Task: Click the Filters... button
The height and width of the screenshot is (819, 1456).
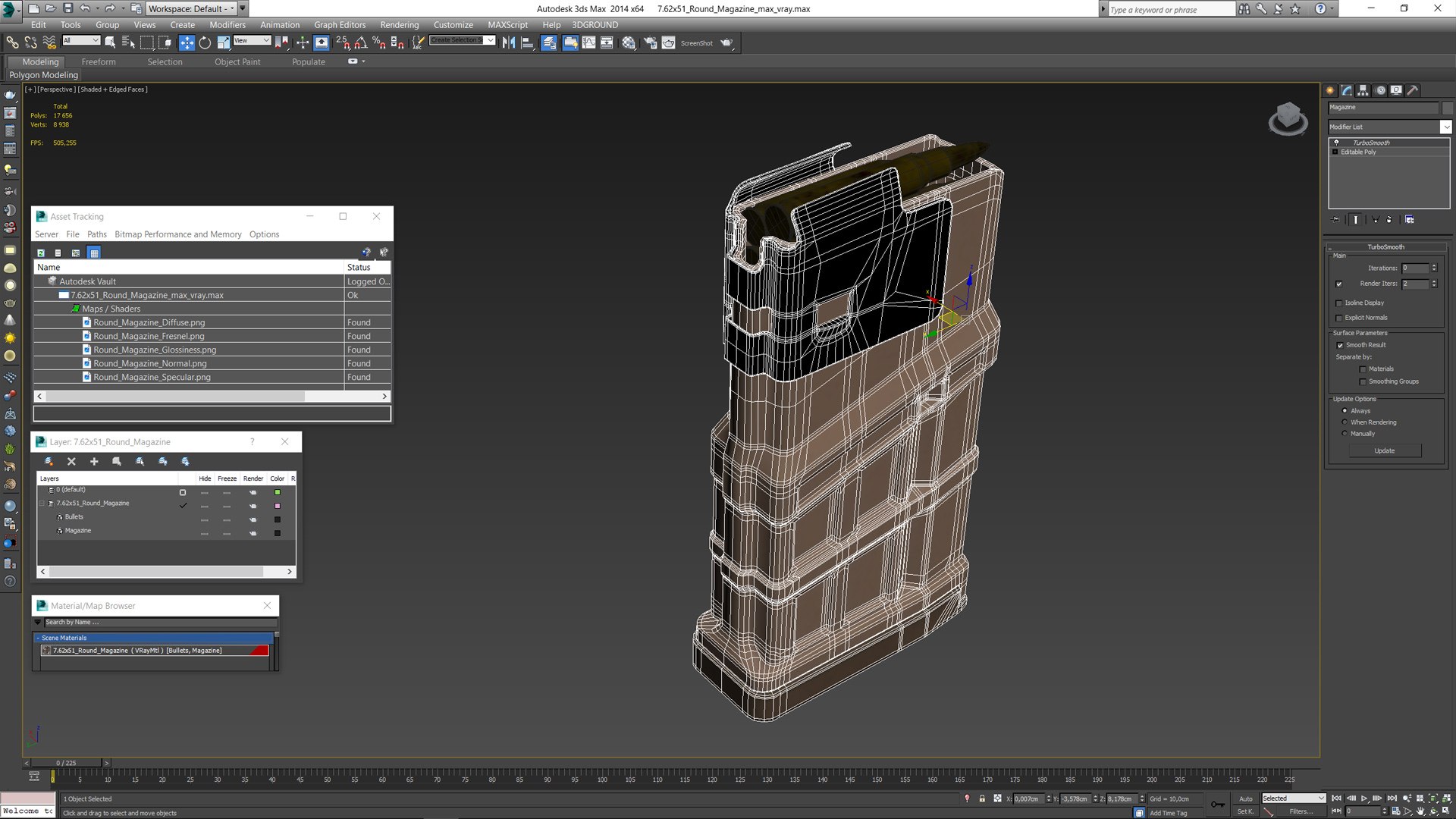Action: 1301,811
